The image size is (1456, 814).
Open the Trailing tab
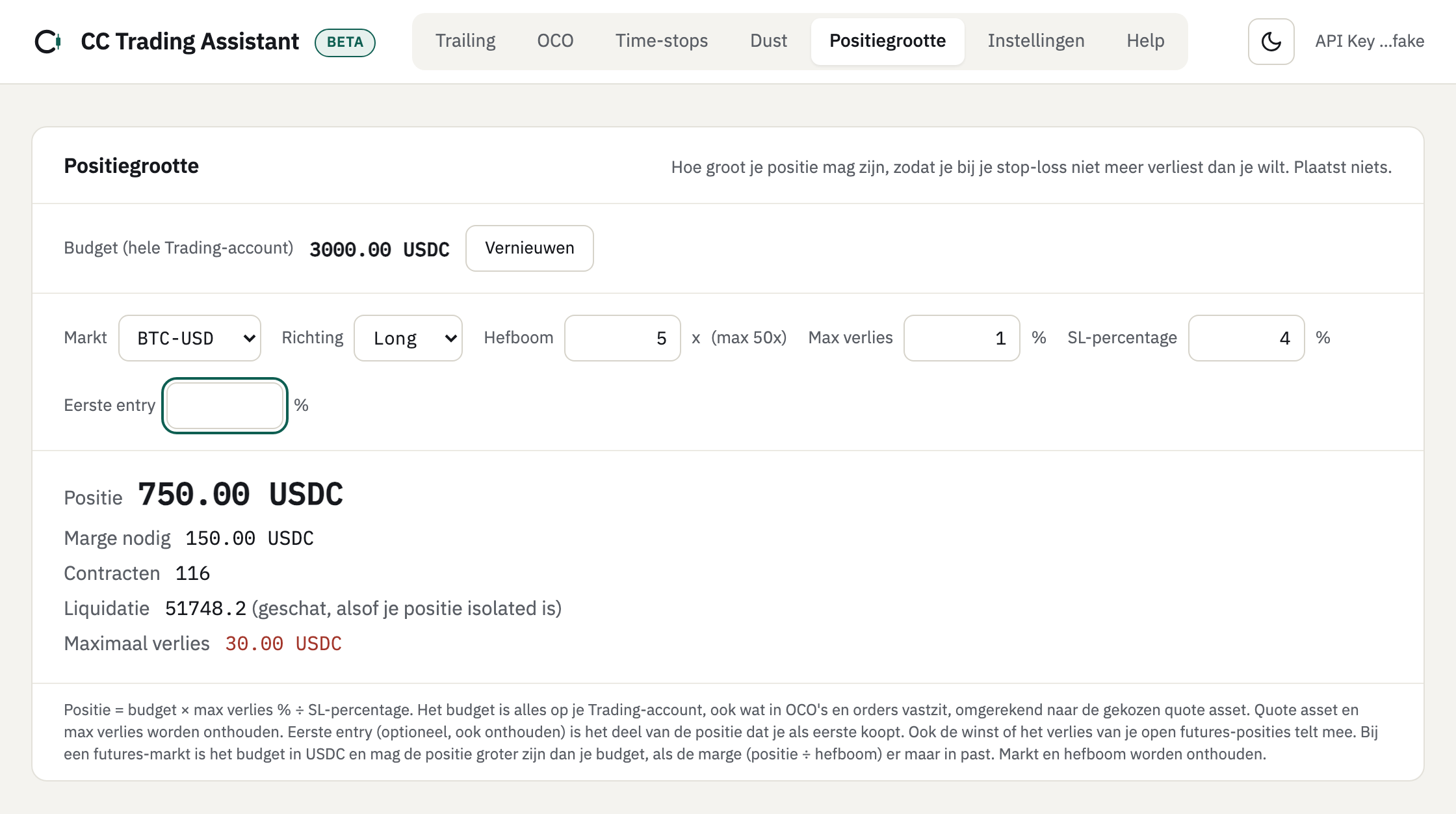[x=465, y=41]
